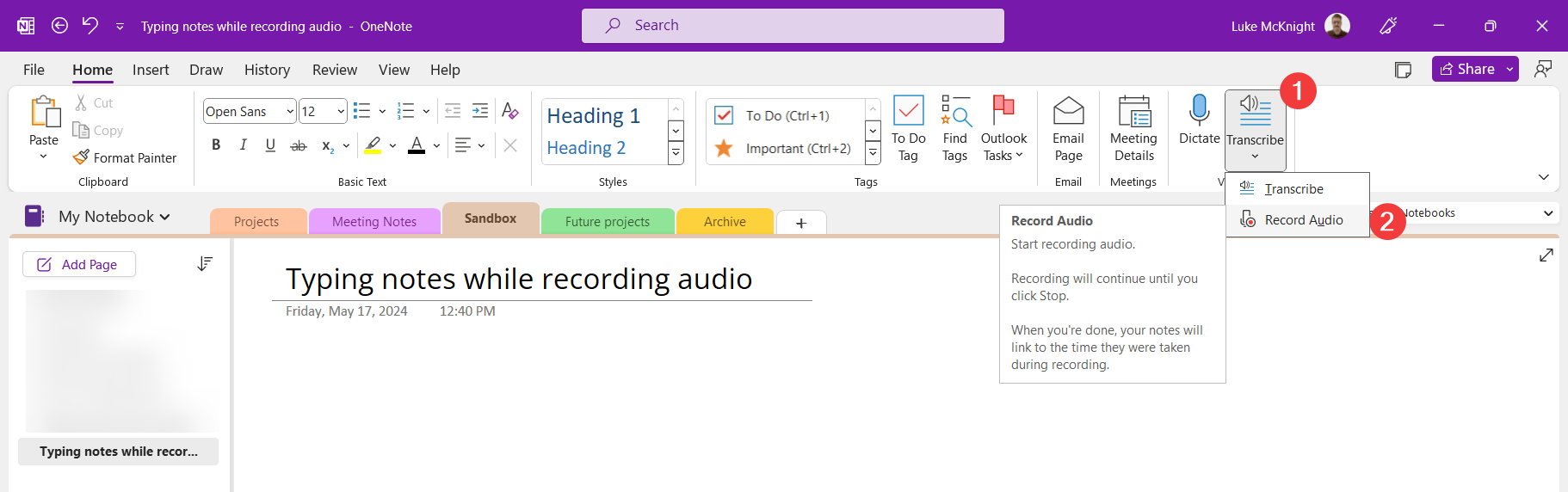Apply Heading 2 style

click(586, 147)
